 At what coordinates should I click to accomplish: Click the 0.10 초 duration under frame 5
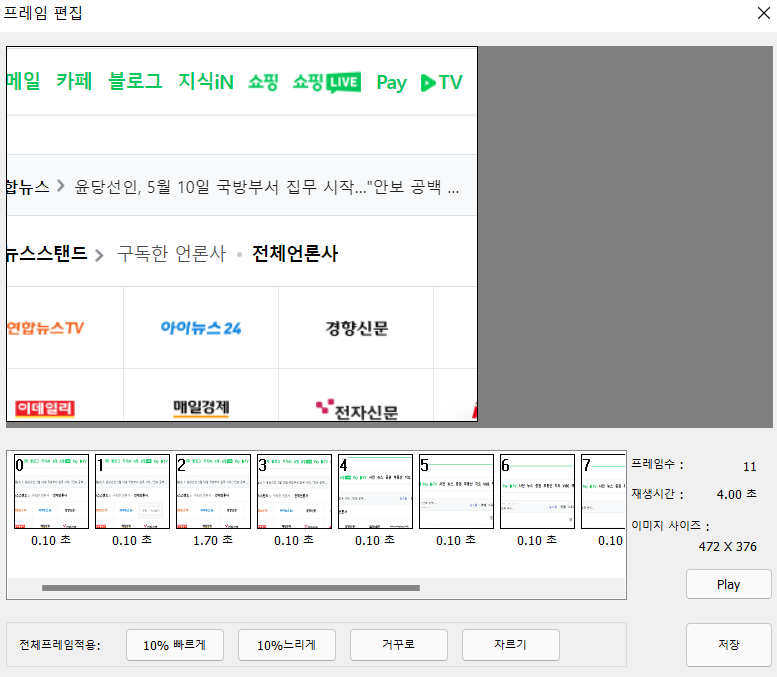point(456,540)
